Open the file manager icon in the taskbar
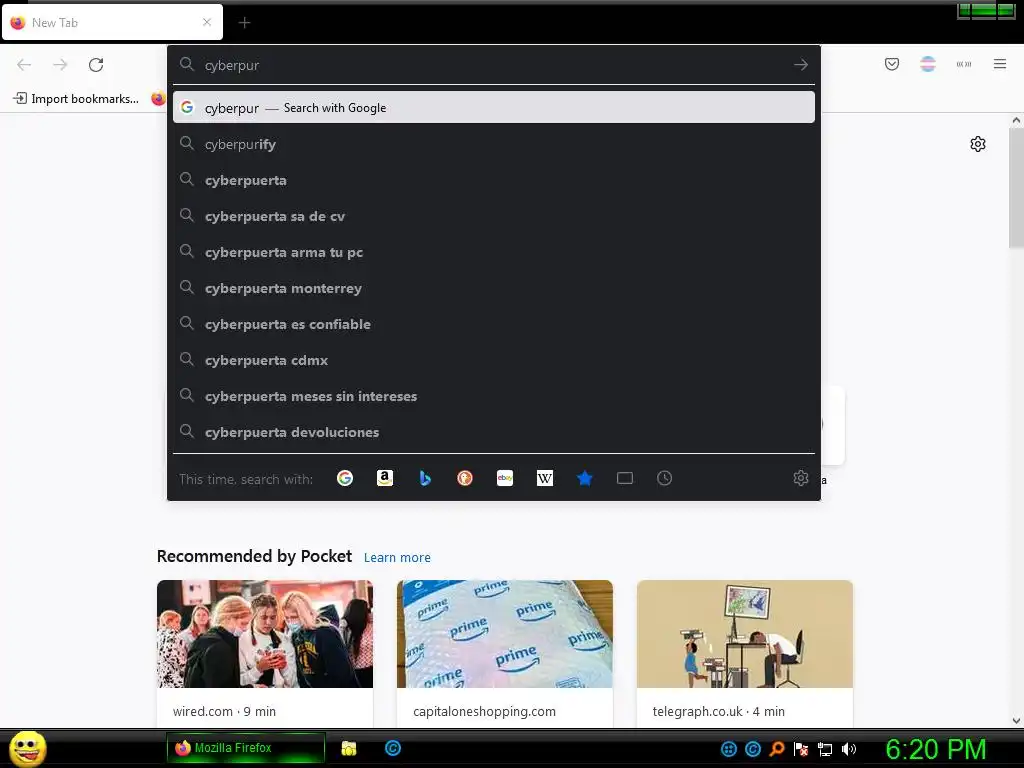The height and width of the screenshot is (768, 1024). pos(349,748)
